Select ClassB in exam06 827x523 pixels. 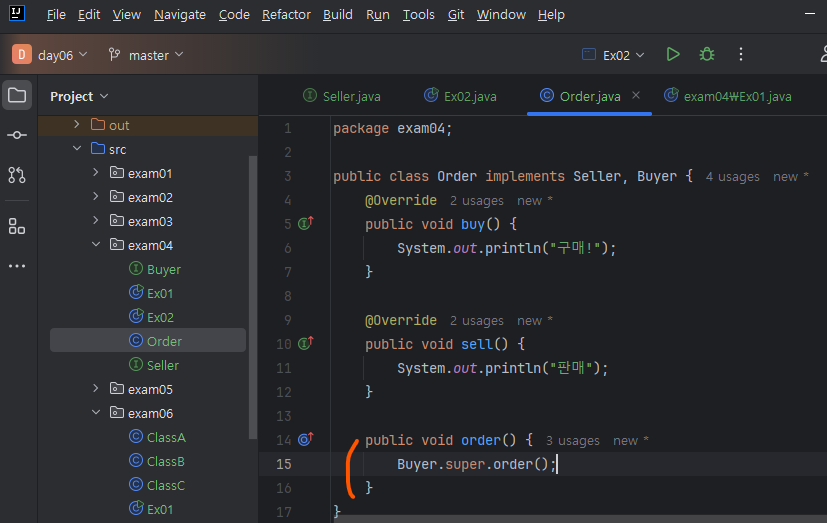click(x=157, y=461)
